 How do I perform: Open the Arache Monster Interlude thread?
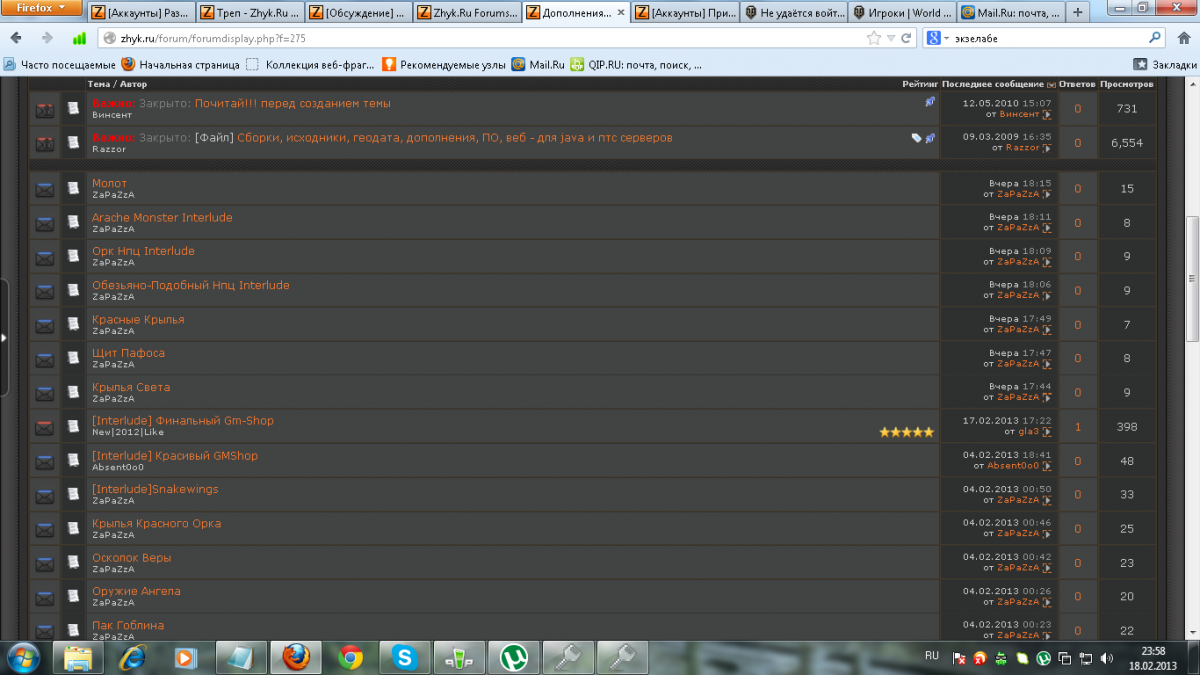click(162, 217)
